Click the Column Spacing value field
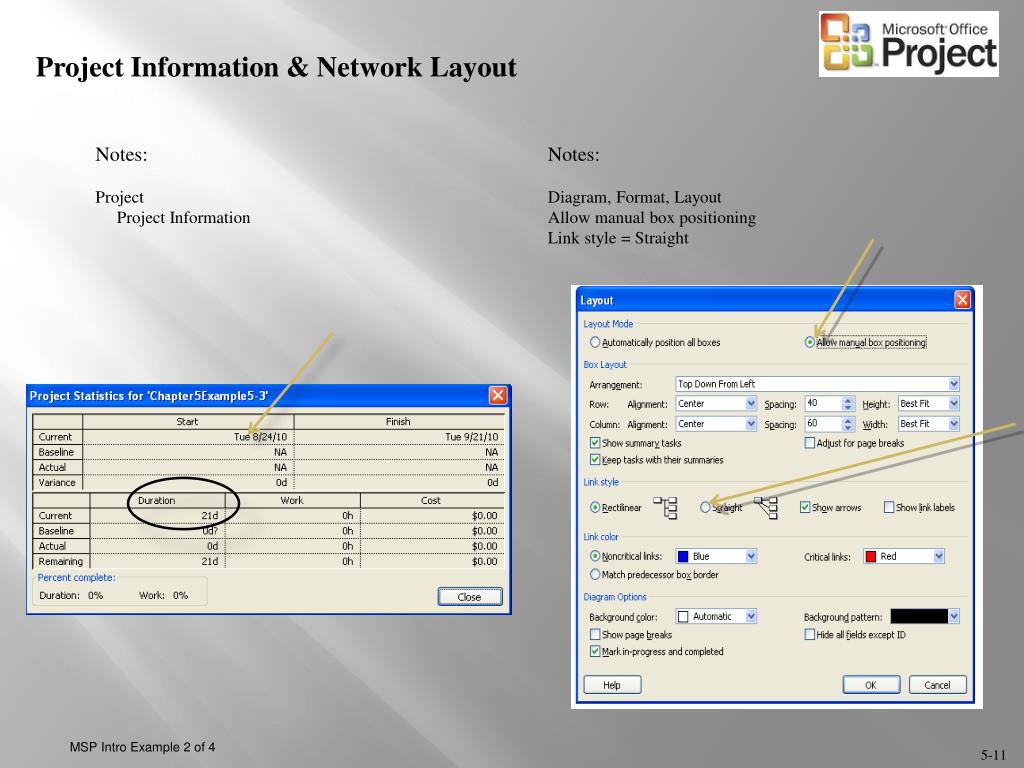 coord(824,424)
